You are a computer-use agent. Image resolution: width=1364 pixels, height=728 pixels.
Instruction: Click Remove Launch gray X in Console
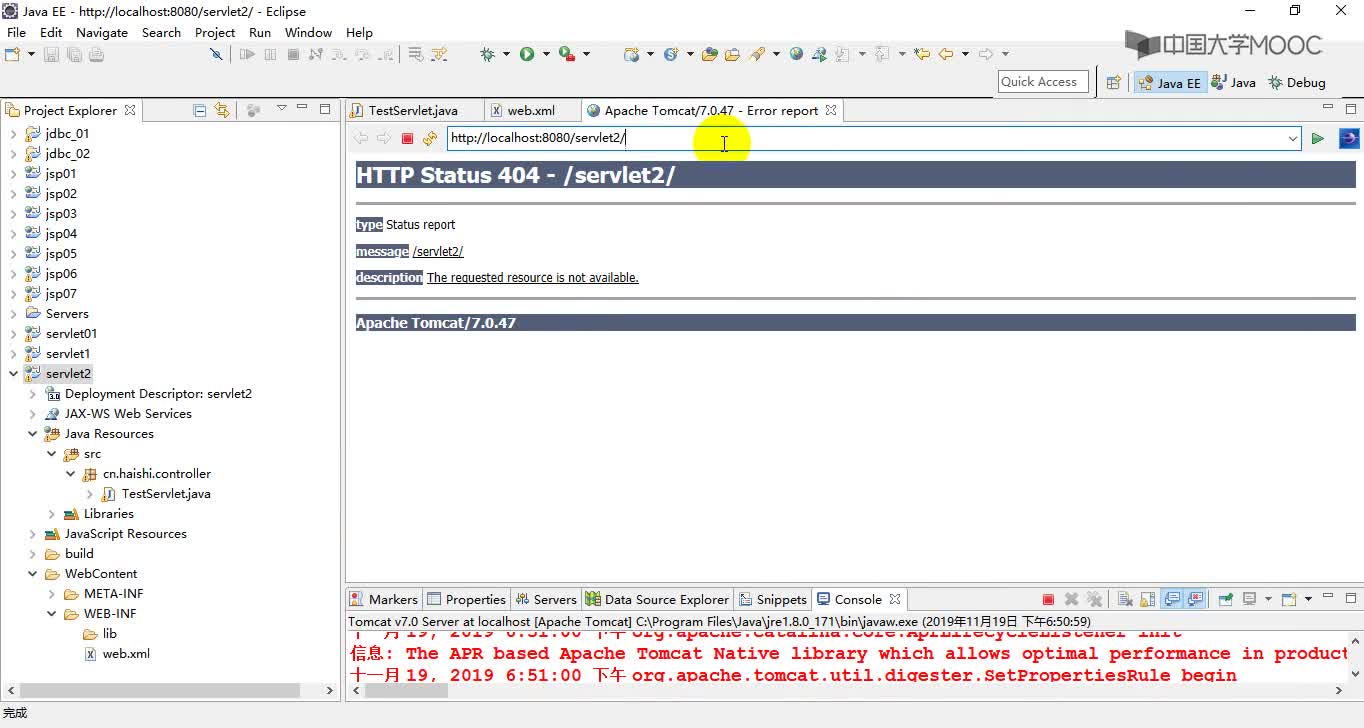1071,599
